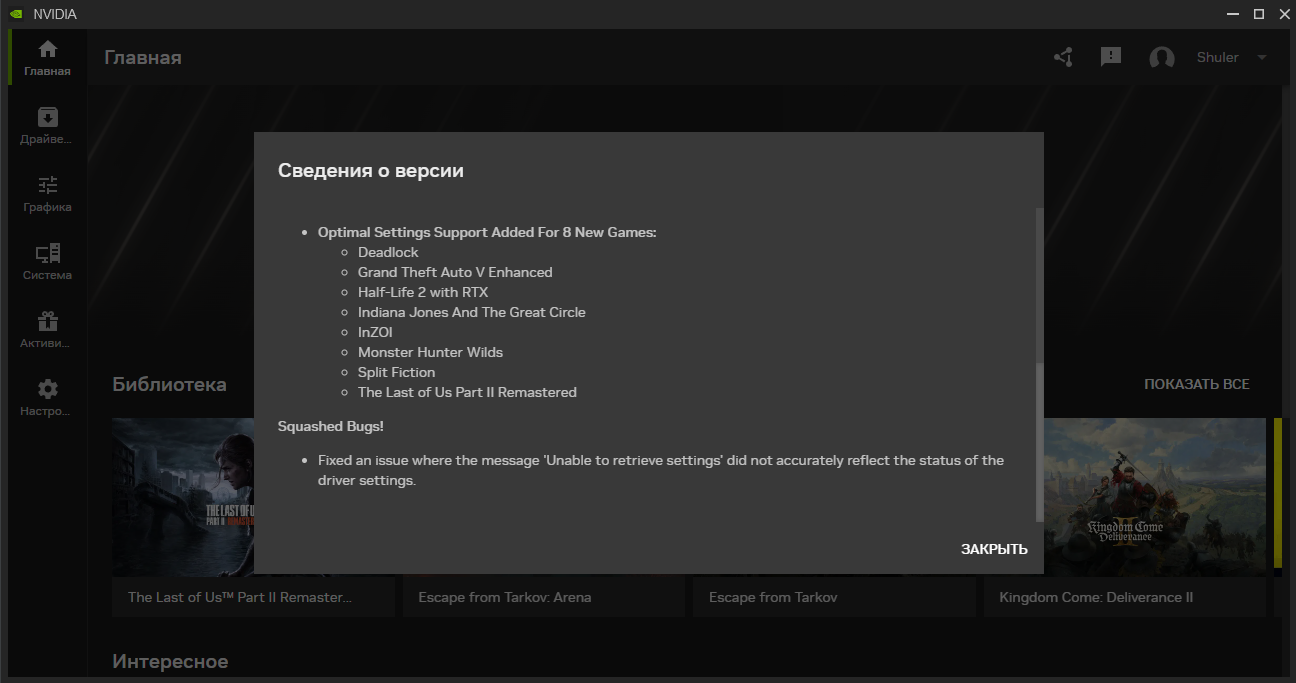Click the share icon in top bar
The width and height of the screenshot is (1296, 683).
1063,57
